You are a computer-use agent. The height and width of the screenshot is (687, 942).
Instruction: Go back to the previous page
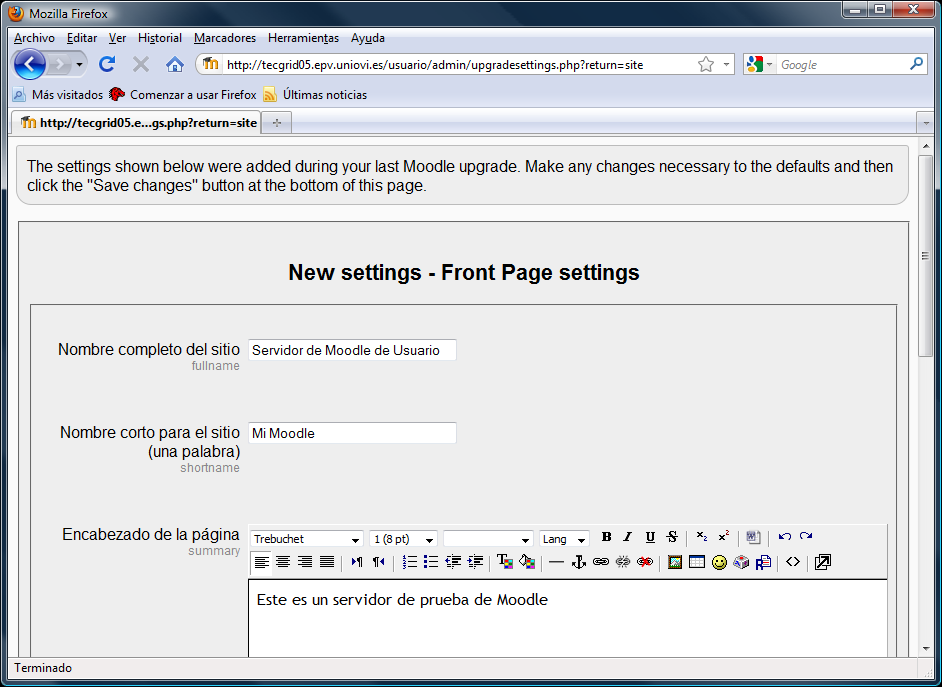[x=29, y=64]
